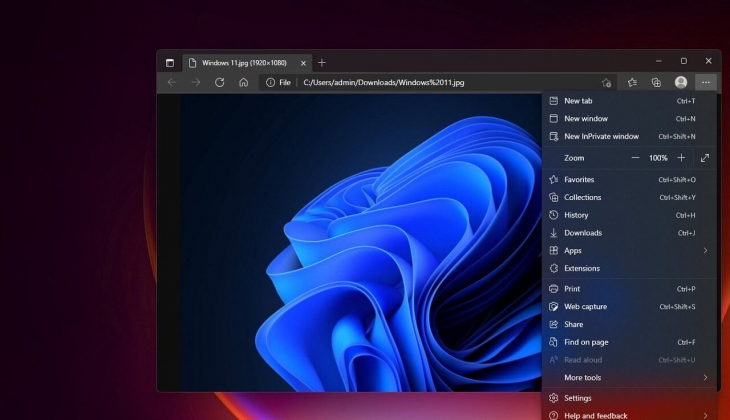The image size is (730, 420).
Task: Click the address bar file path
Action: (384, 82)
